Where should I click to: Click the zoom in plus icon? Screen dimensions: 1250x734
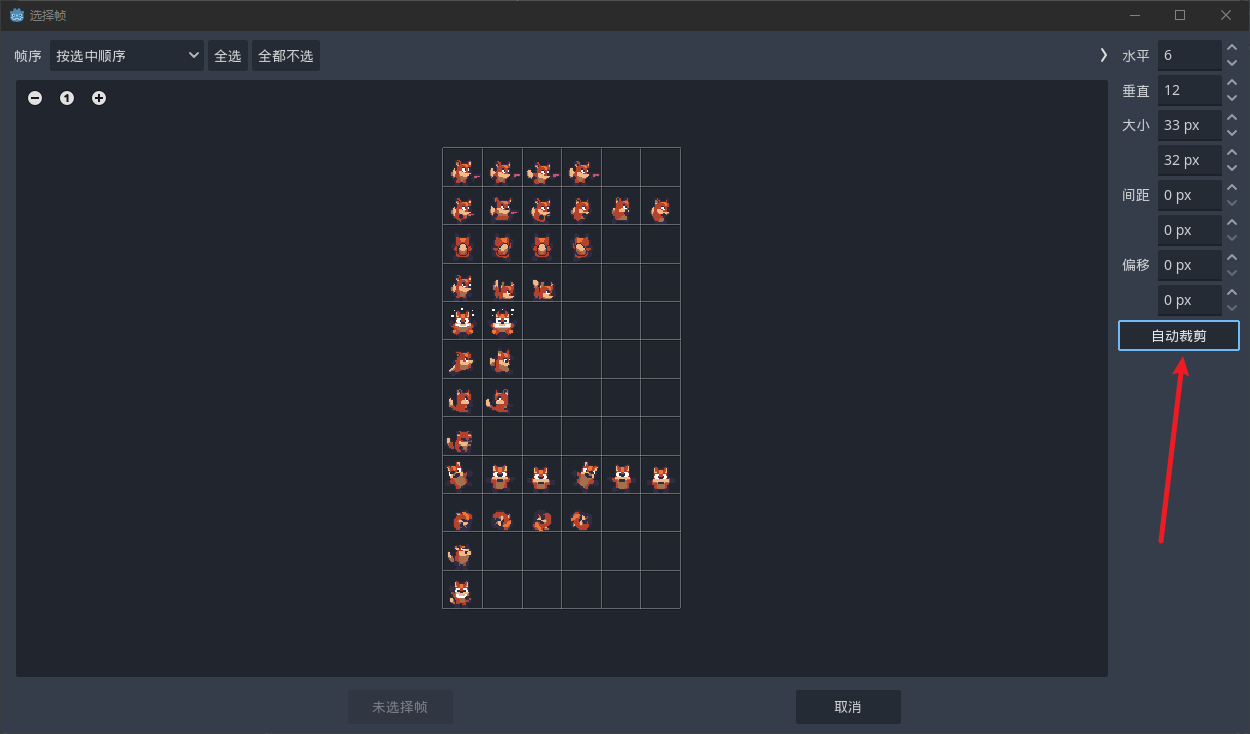(99, 98)
